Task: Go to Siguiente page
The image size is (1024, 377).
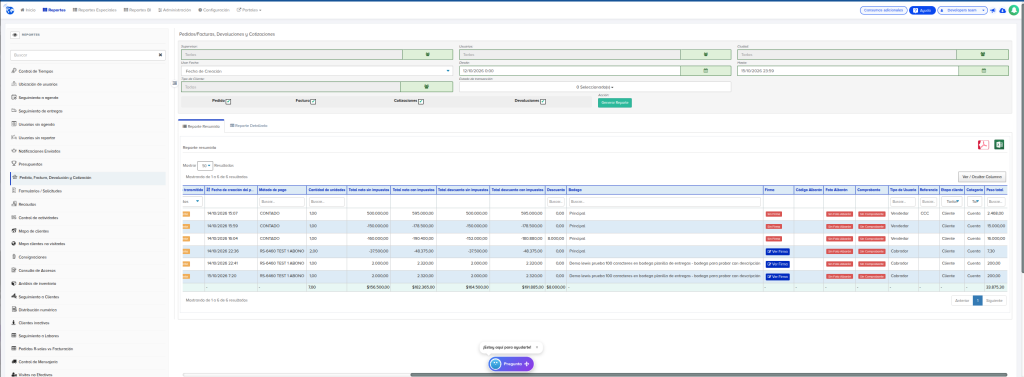Action: tap(994, 301)
